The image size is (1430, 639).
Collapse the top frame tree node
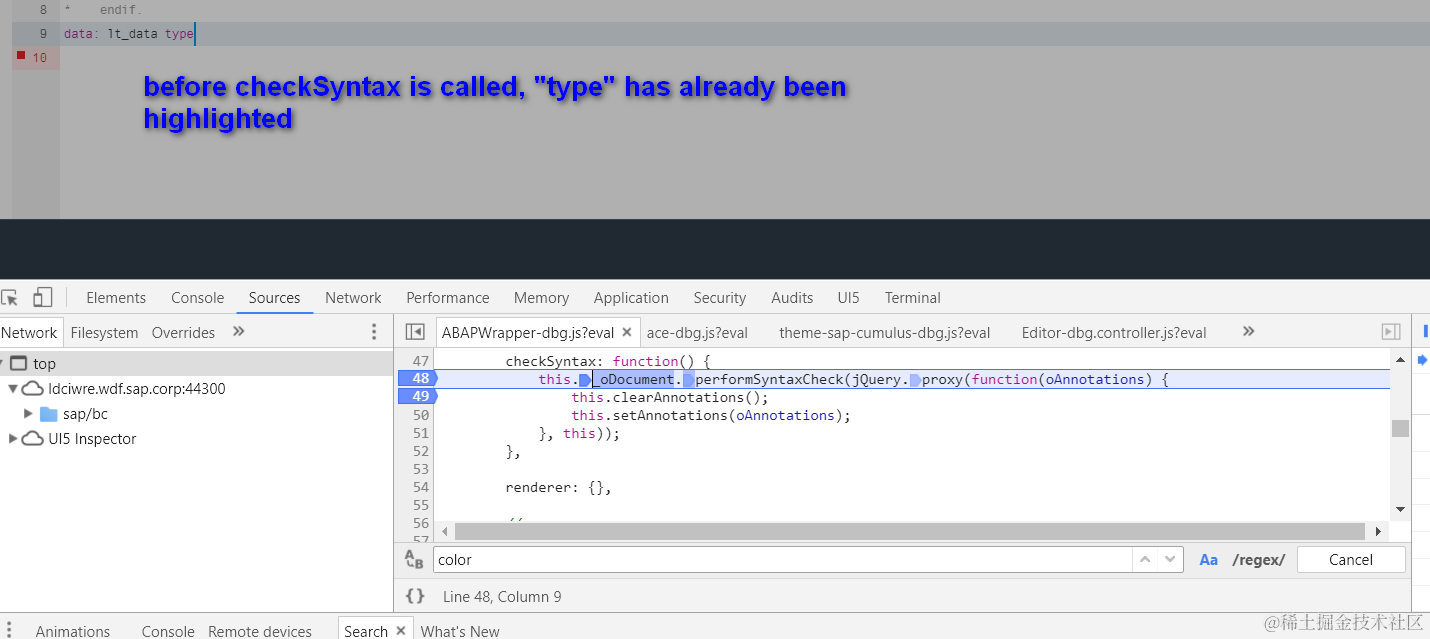3,364
